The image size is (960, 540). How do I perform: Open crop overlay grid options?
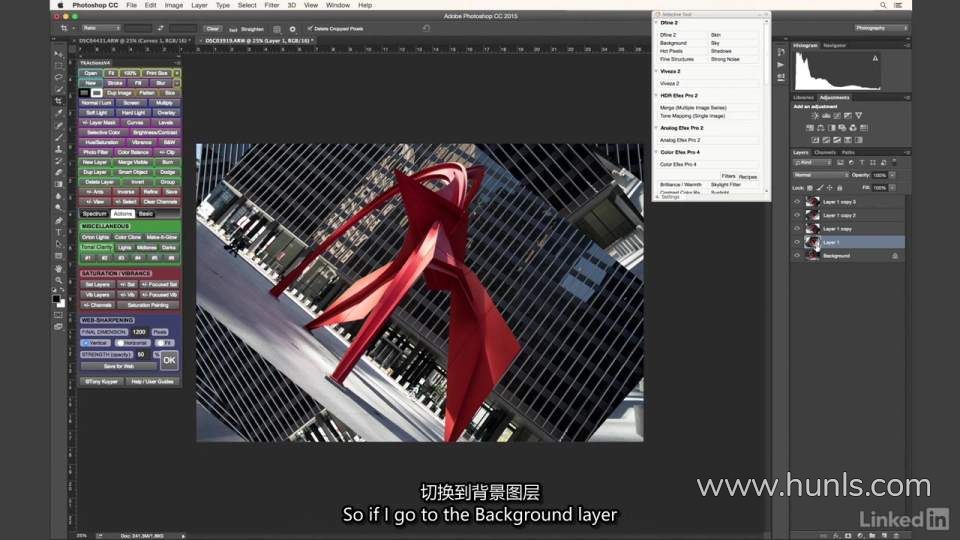277,29
